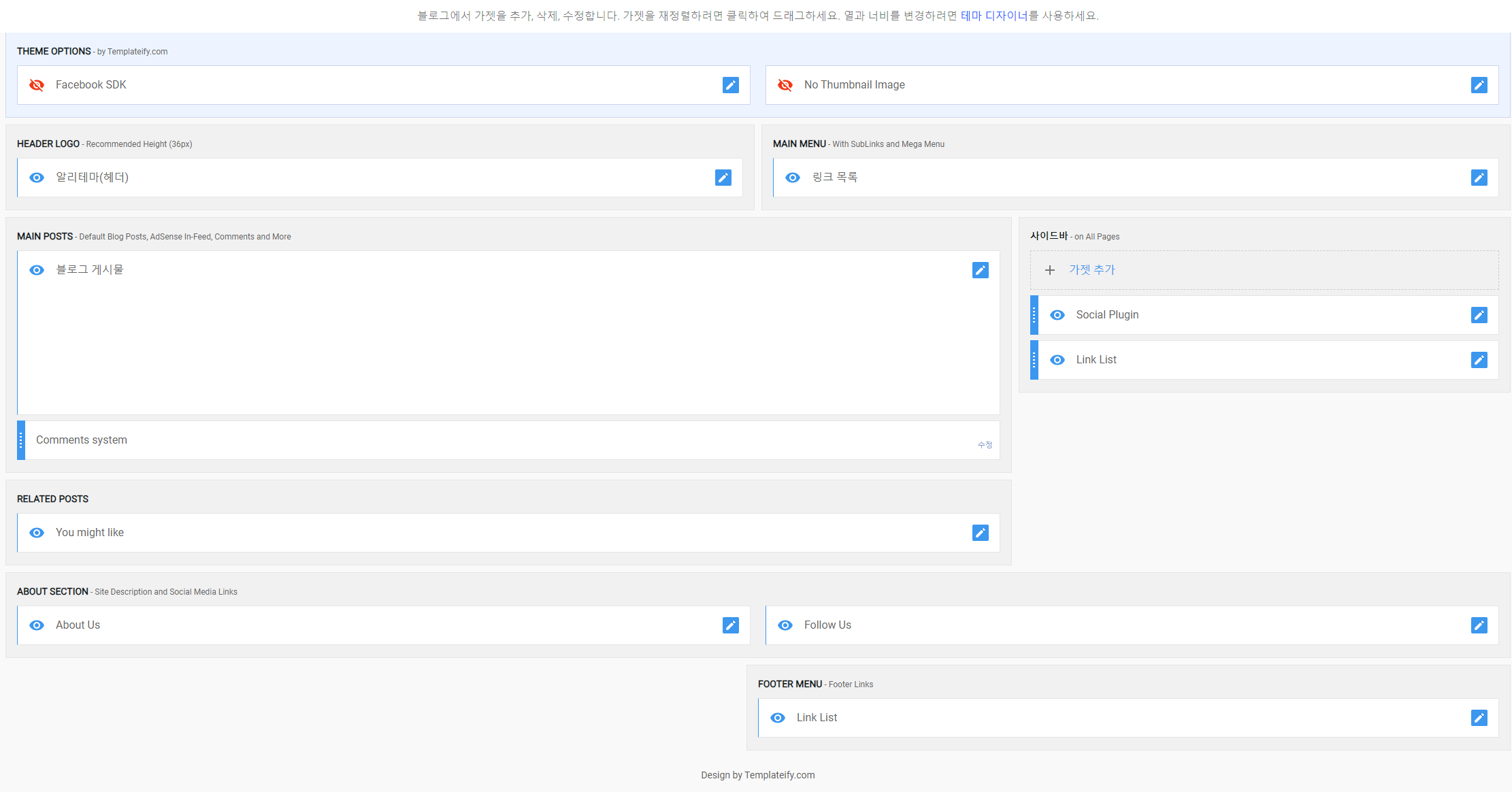This screenshot has width=1512, height=792.
Task: Edit the Facebook SDK gadget
Action: (x=730, y=85)
